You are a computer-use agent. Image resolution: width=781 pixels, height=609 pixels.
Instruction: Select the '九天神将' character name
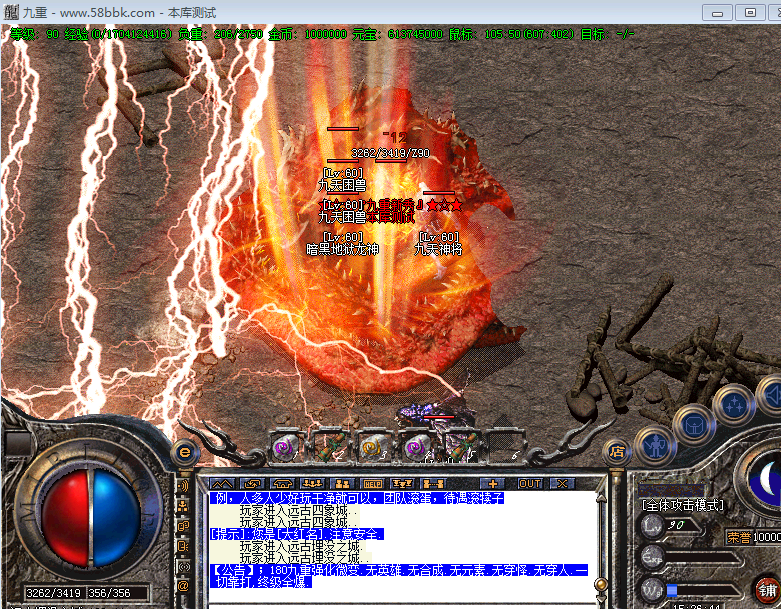[438, 248]
